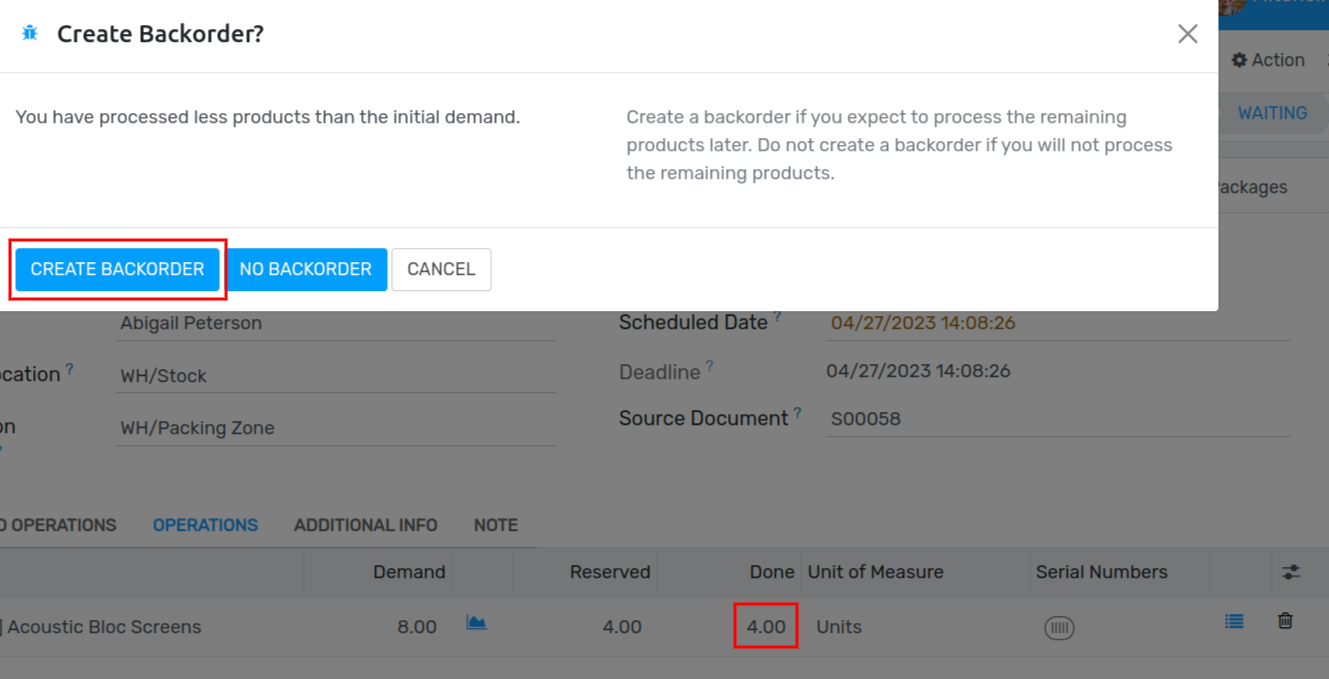Switch to the Operations tab
1329x679 pixels.
(x=205, y=525)
